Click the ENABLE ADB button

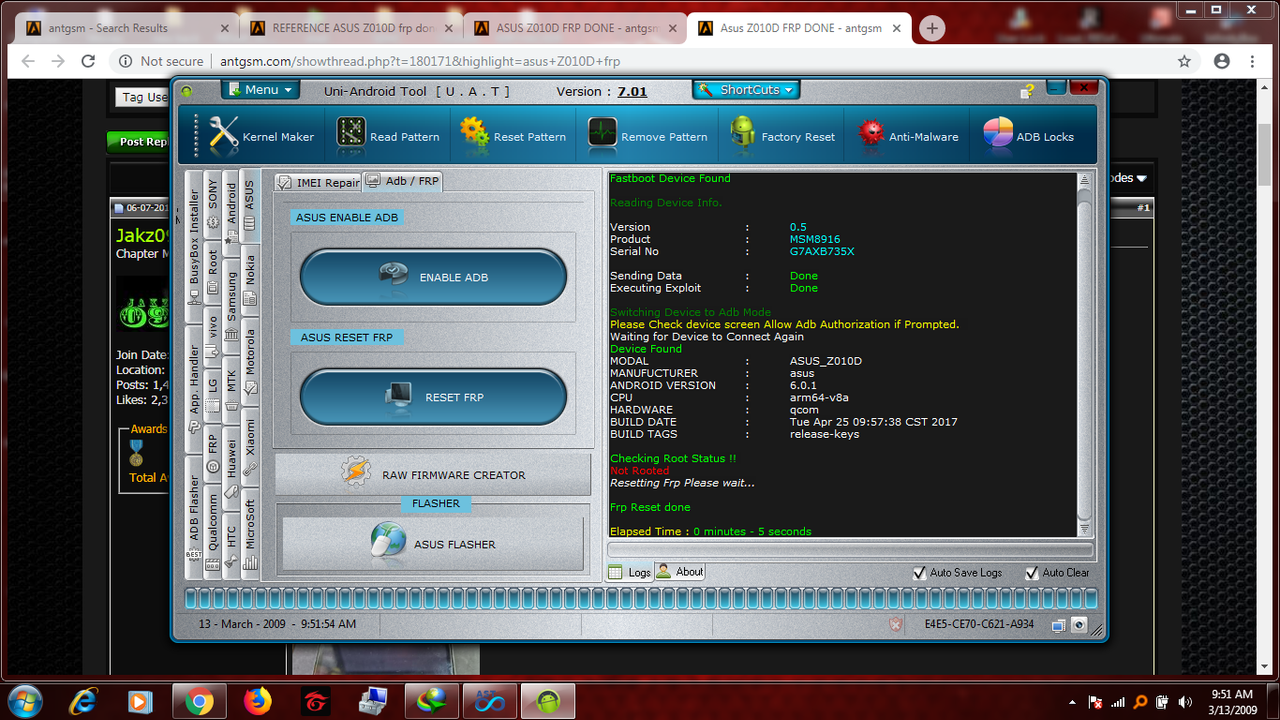(433, 277)
